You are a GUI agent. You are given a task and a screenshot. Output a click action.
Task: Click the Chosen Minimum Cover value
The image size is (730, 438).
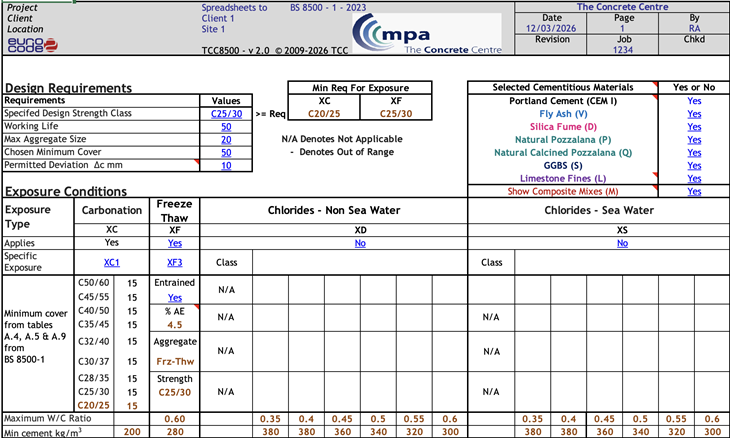(226, 153)
